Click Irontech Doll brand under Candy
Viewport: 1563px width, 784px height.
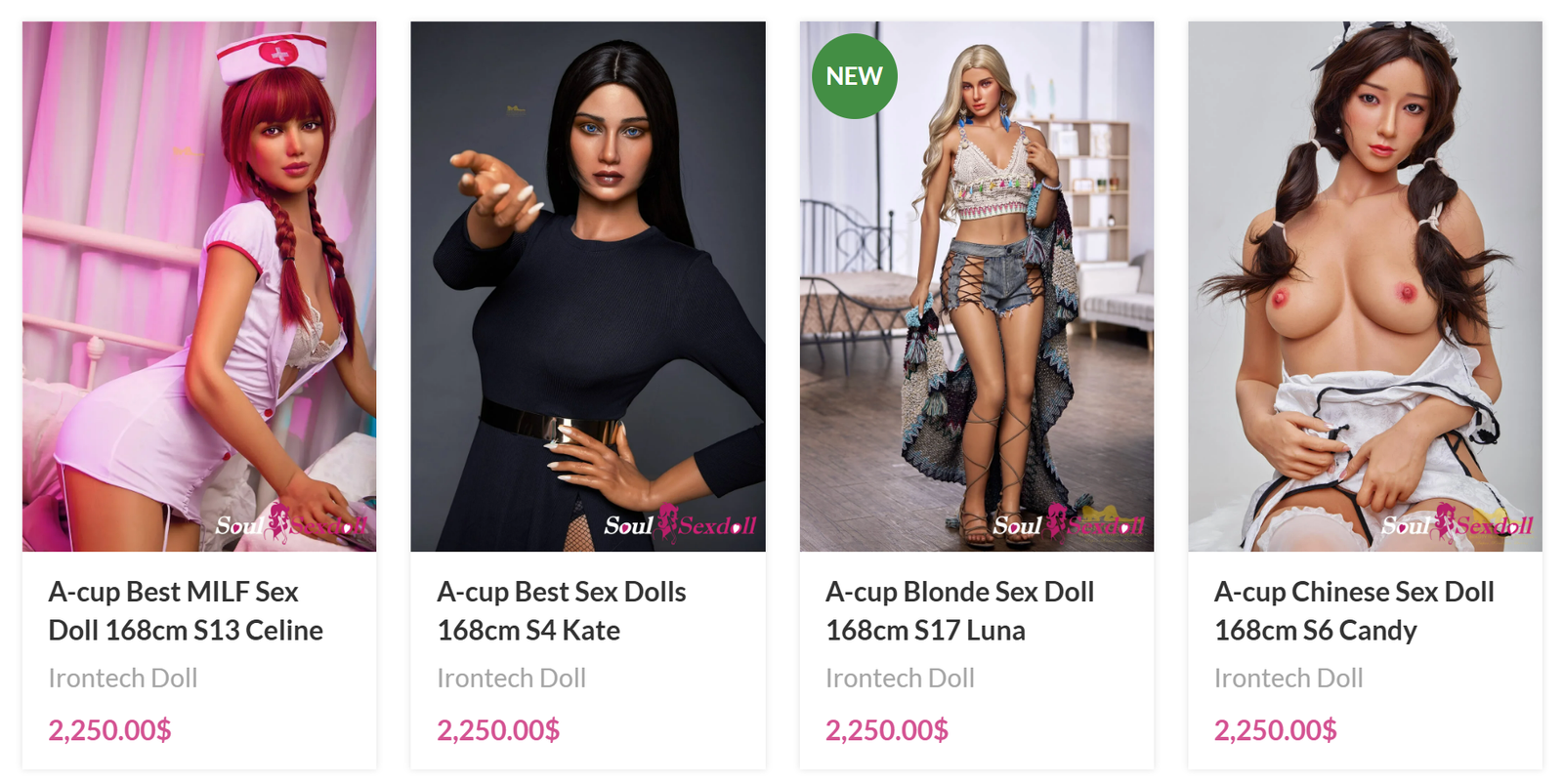1288,678
